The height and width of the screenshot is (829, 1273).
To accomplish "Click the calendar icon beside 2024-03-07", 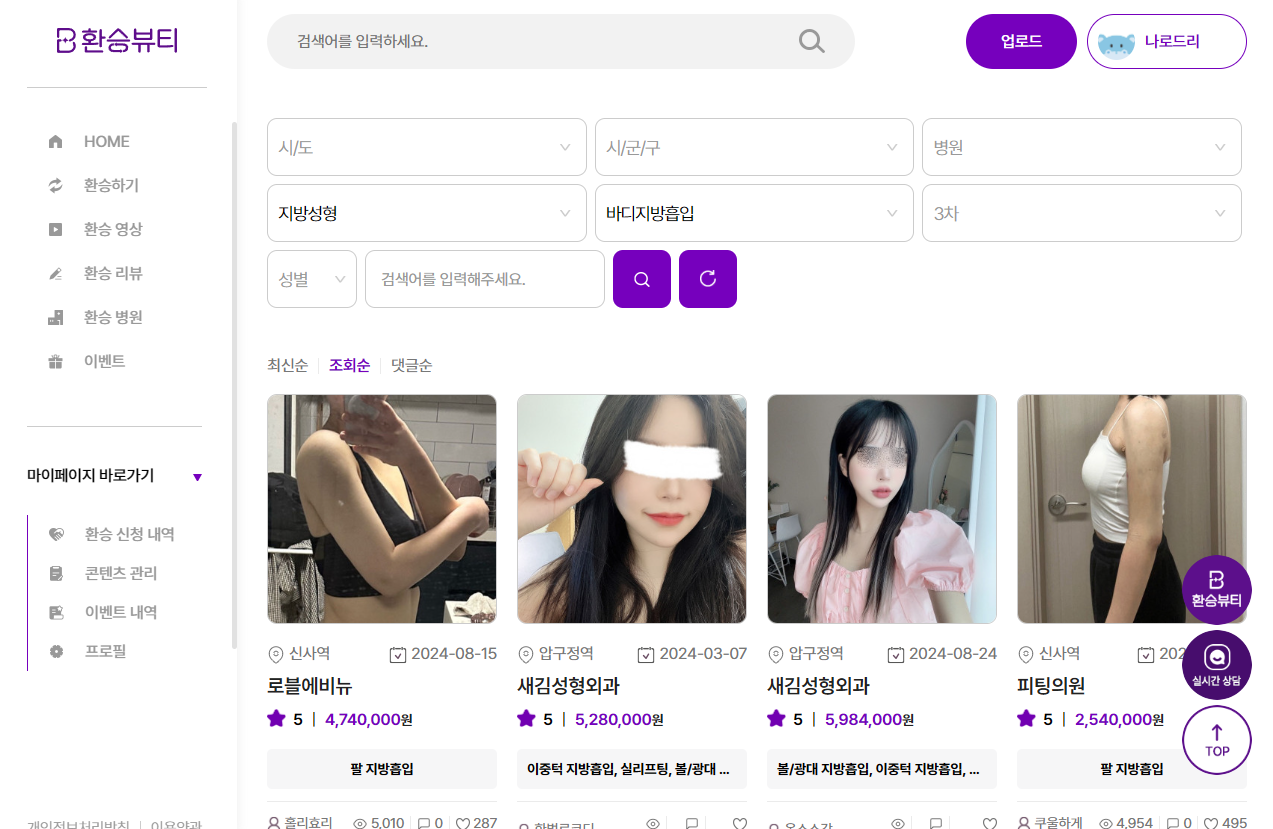I will (646, 654).
